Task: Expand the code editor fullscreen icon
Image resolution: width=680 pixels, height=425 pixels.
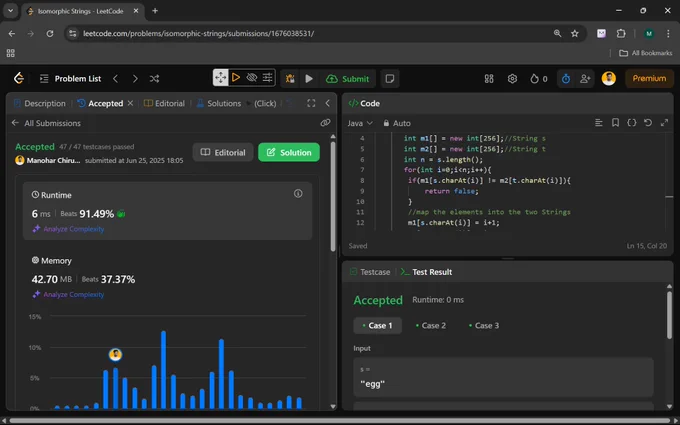Action: click(664, 123)
